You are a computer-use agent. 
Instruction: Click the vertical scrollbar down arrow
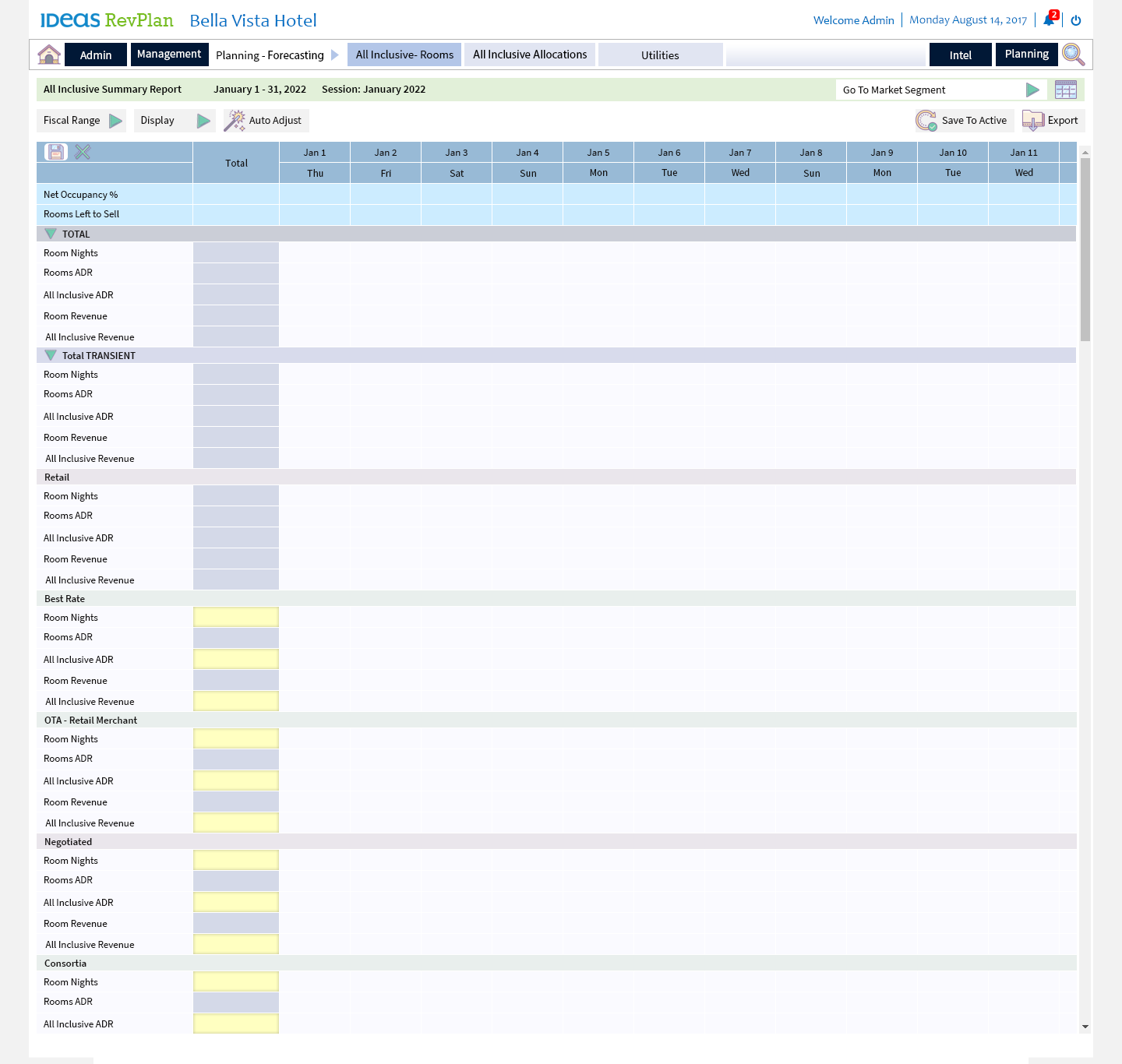pos(1085,1027)
